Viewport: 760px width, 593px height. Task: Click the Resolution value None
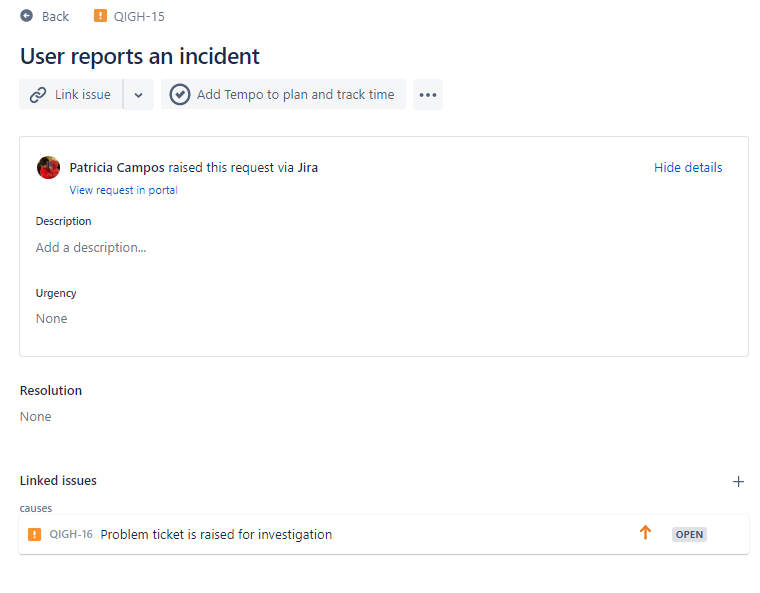coord(35,417)
